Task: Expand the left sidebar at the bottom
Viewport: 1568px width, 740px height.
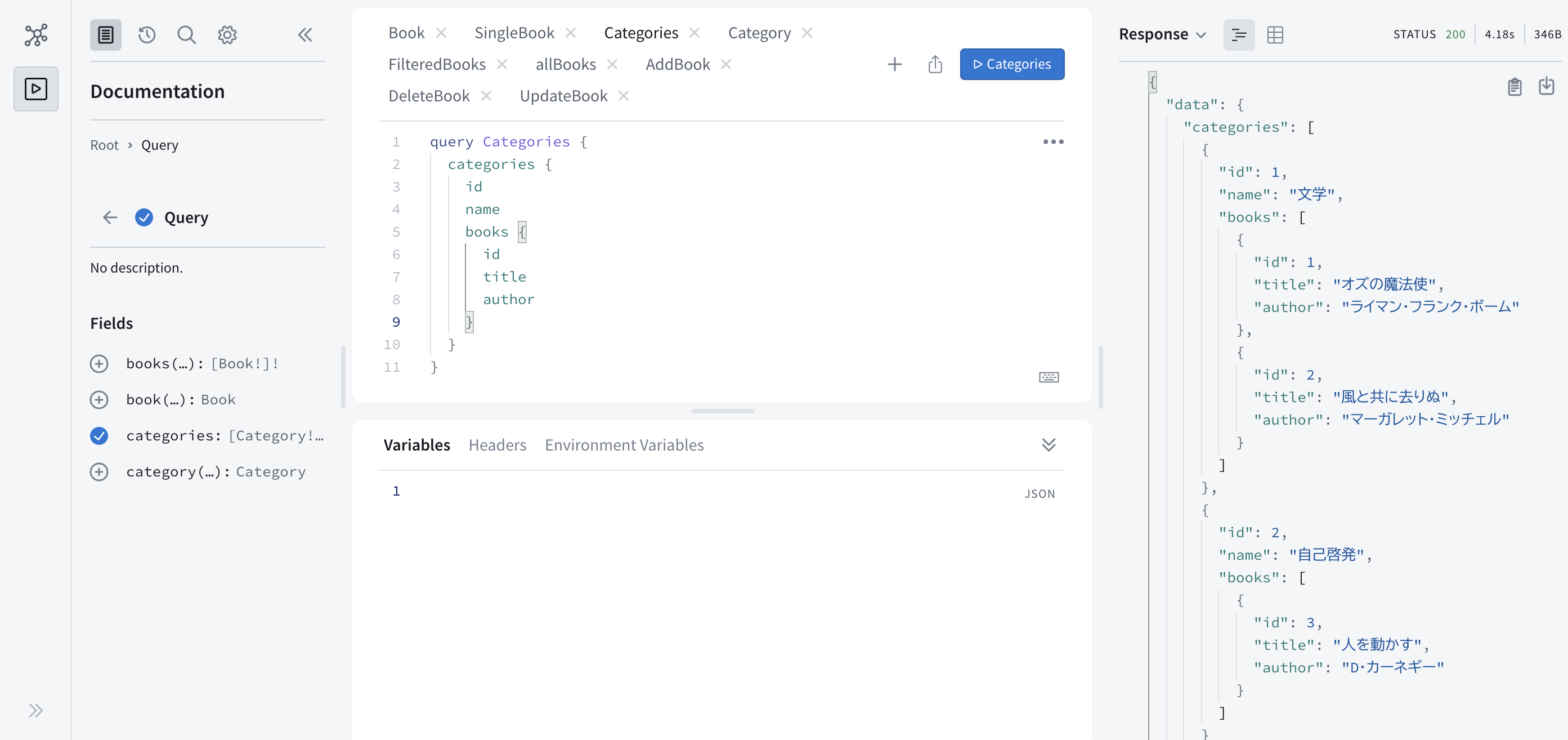Action: 36,710
